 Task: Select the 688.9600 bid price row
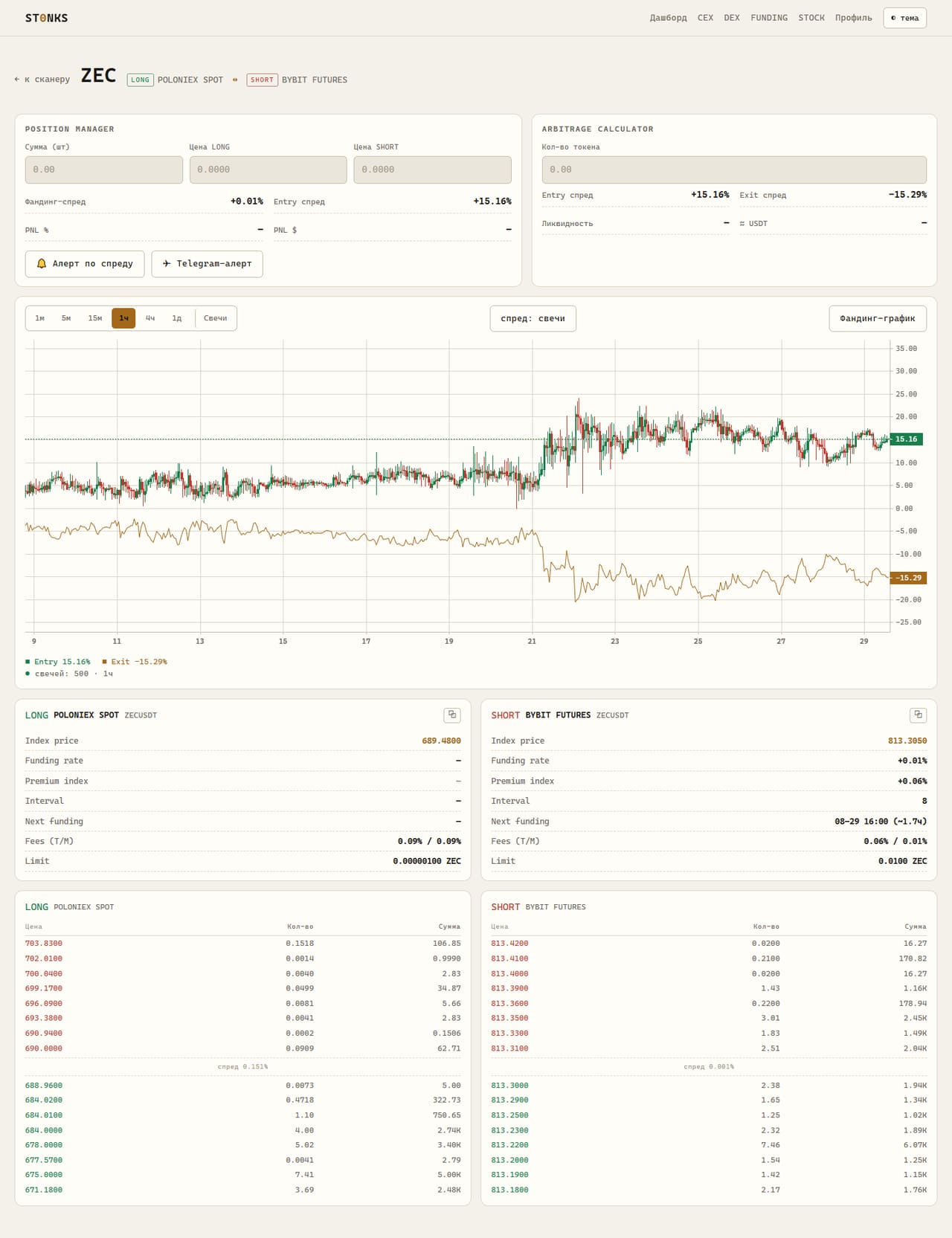[x=242, y=1086]
